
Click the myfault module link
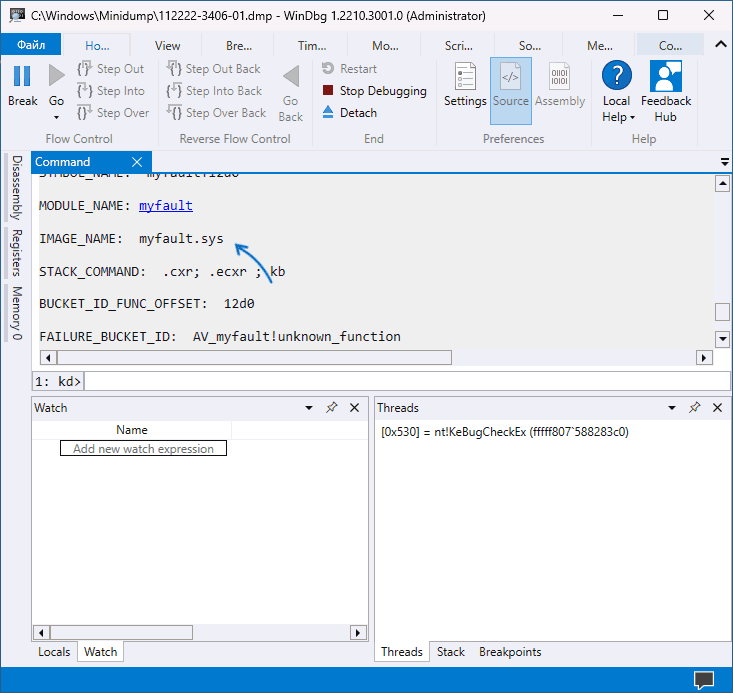[165, 206]
